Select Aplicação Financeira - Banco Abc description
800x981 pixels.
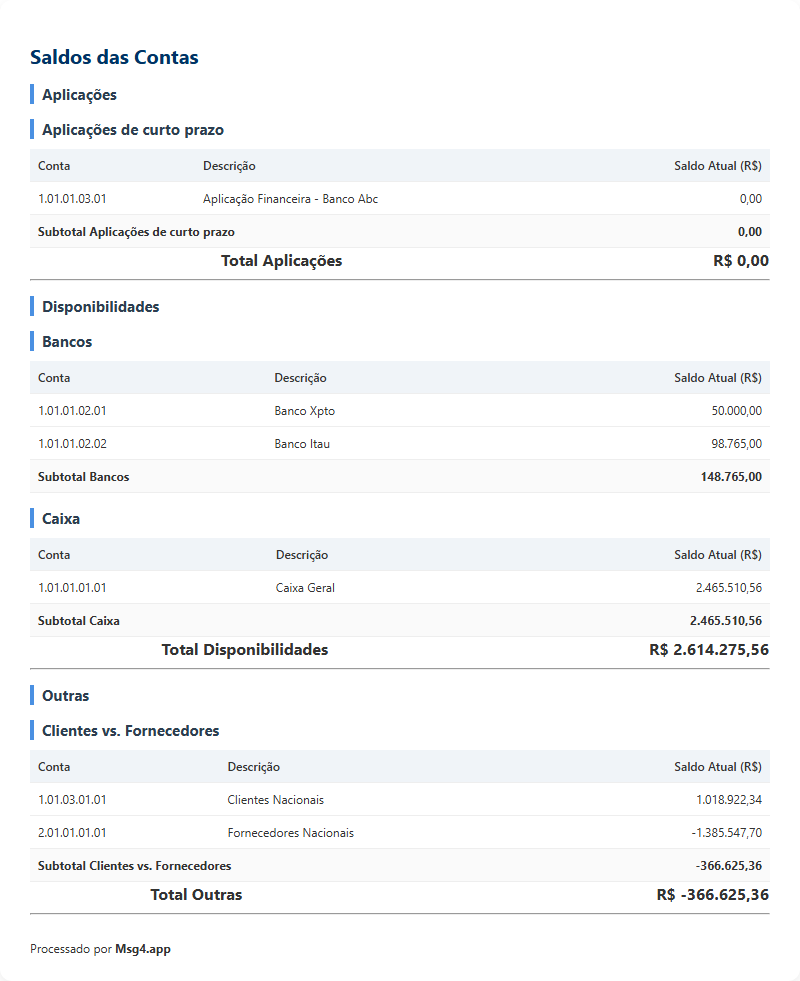[290, 199]
